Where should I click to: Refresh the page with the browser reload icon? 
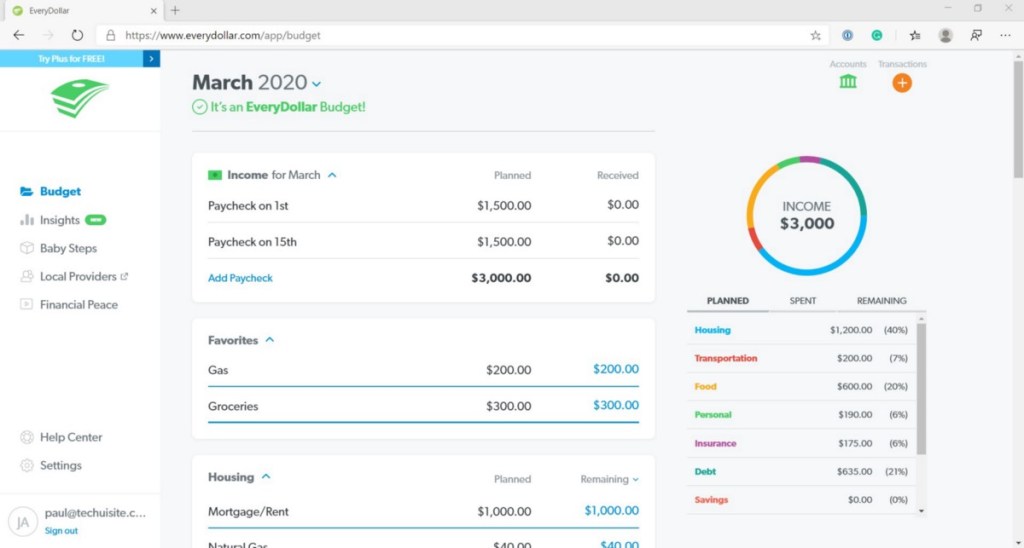pyautogui.click(x=77, y=35)
